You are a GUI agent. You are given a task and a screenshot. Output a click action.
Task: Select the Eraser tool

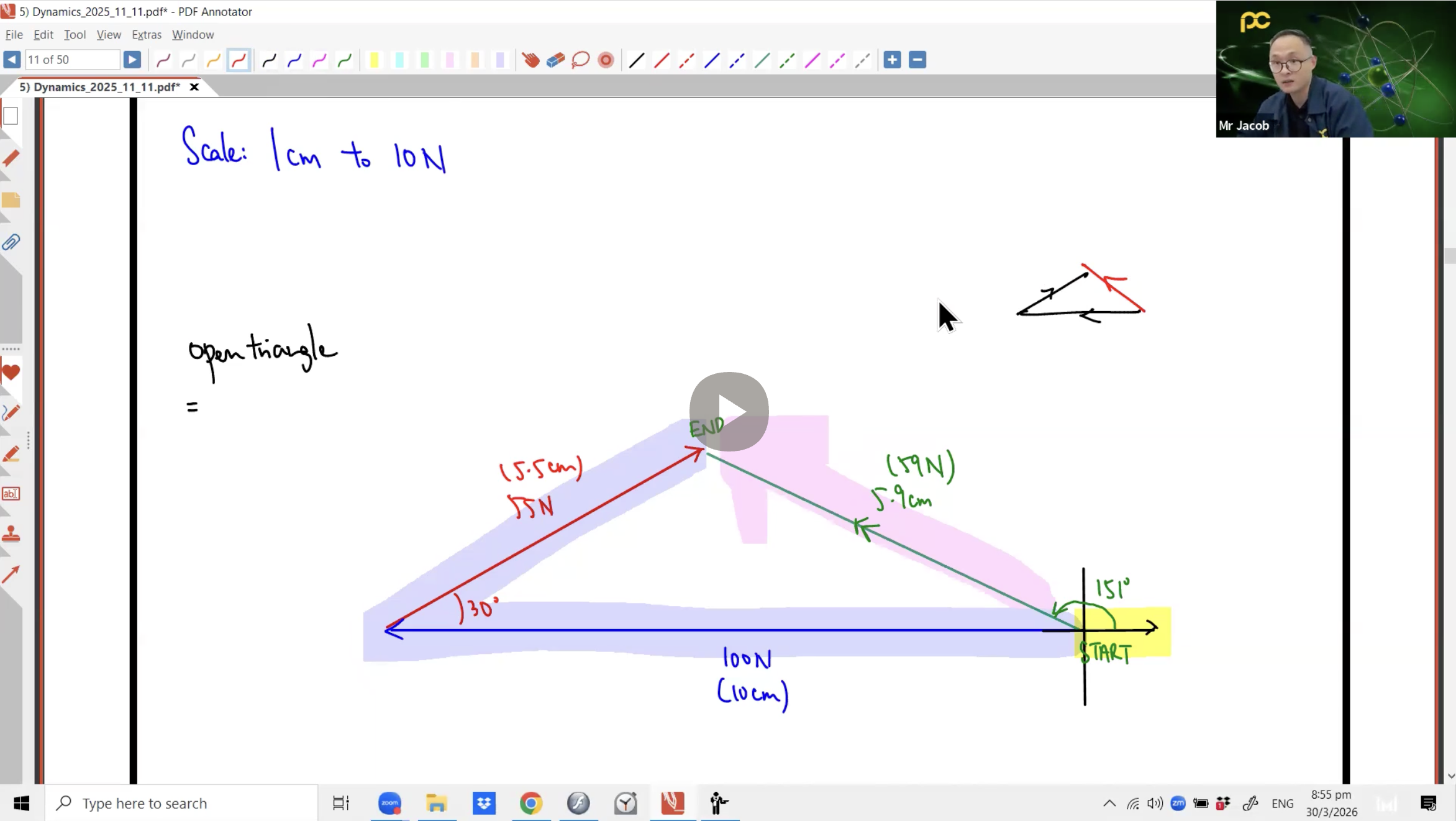point(555,60)
